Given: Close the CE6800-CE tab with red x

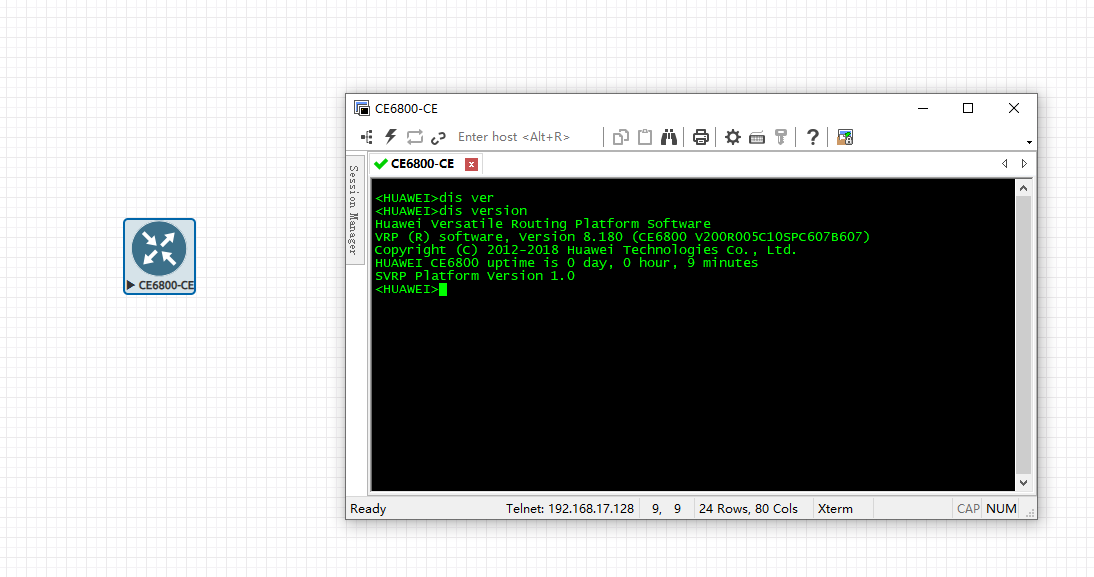Looking at the screenshot, I should tap(472, 164).
